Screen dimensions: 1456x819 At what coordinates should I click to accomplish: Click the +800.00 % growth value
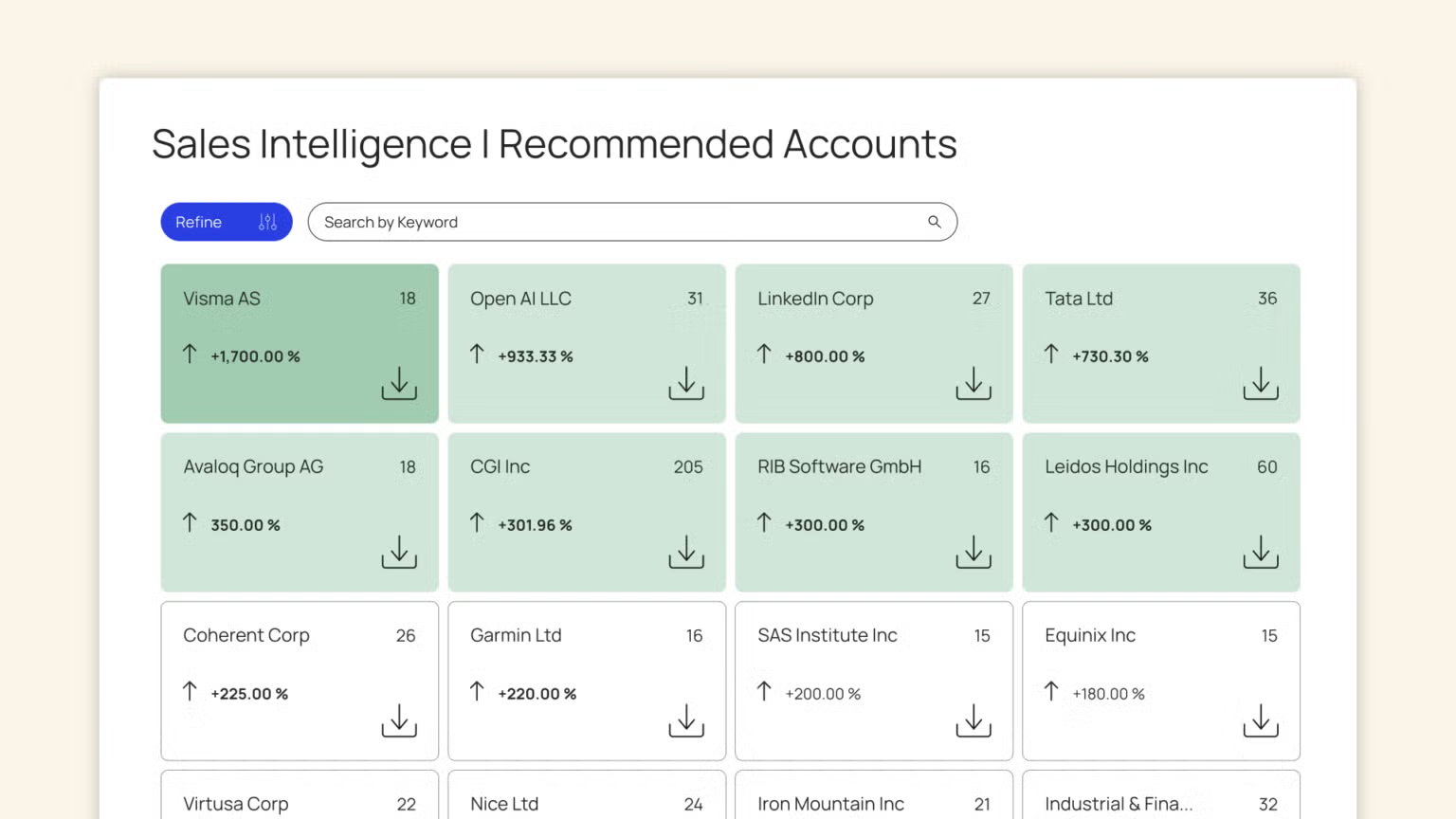coord(825,356)
